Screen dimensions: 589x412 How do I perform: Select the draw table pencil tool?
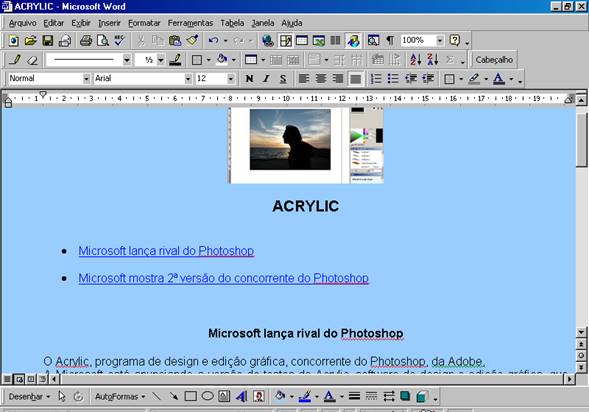click(15, 60)
